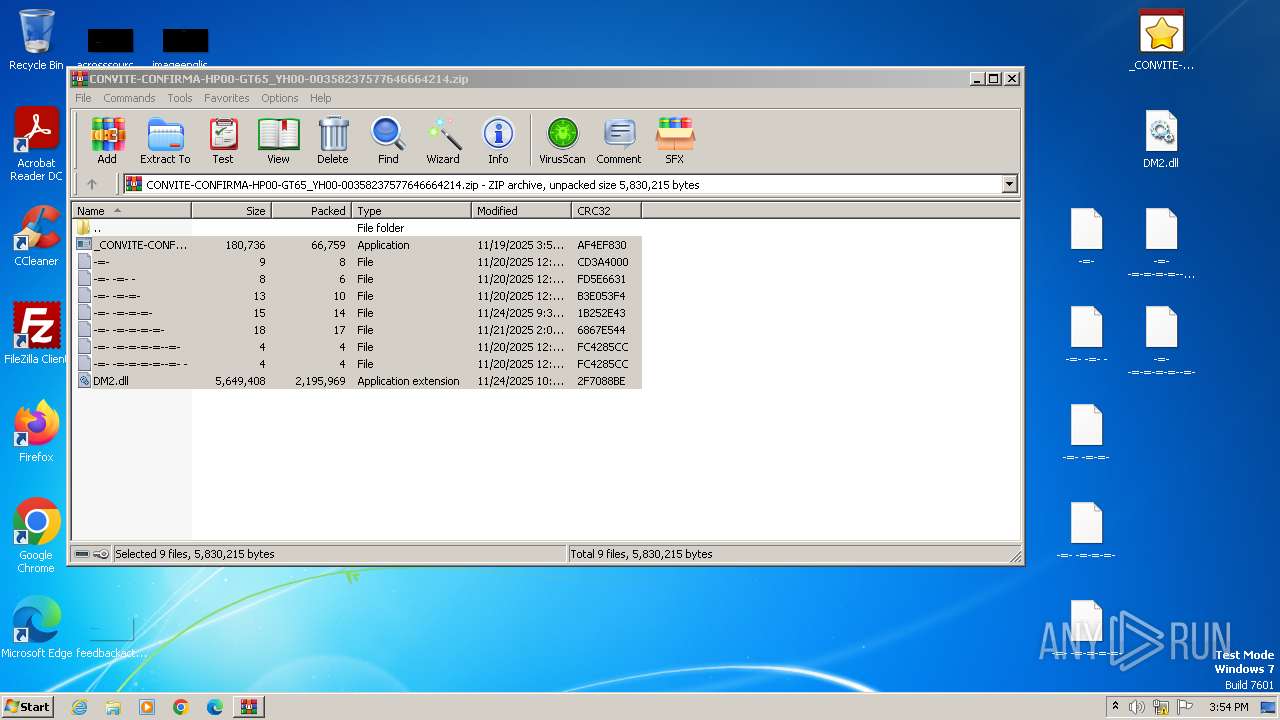Open the archive Info icon

point(498,140)
